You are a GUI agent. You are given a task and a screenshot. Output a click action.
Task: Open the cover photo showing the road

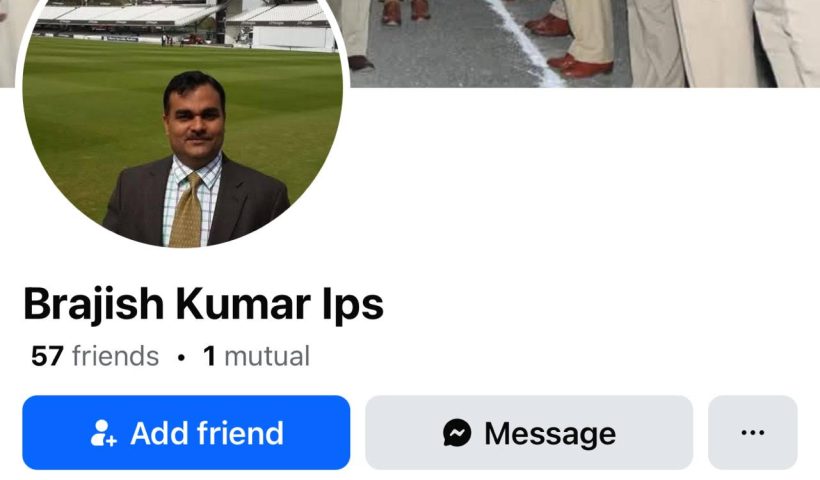[580, 43]
